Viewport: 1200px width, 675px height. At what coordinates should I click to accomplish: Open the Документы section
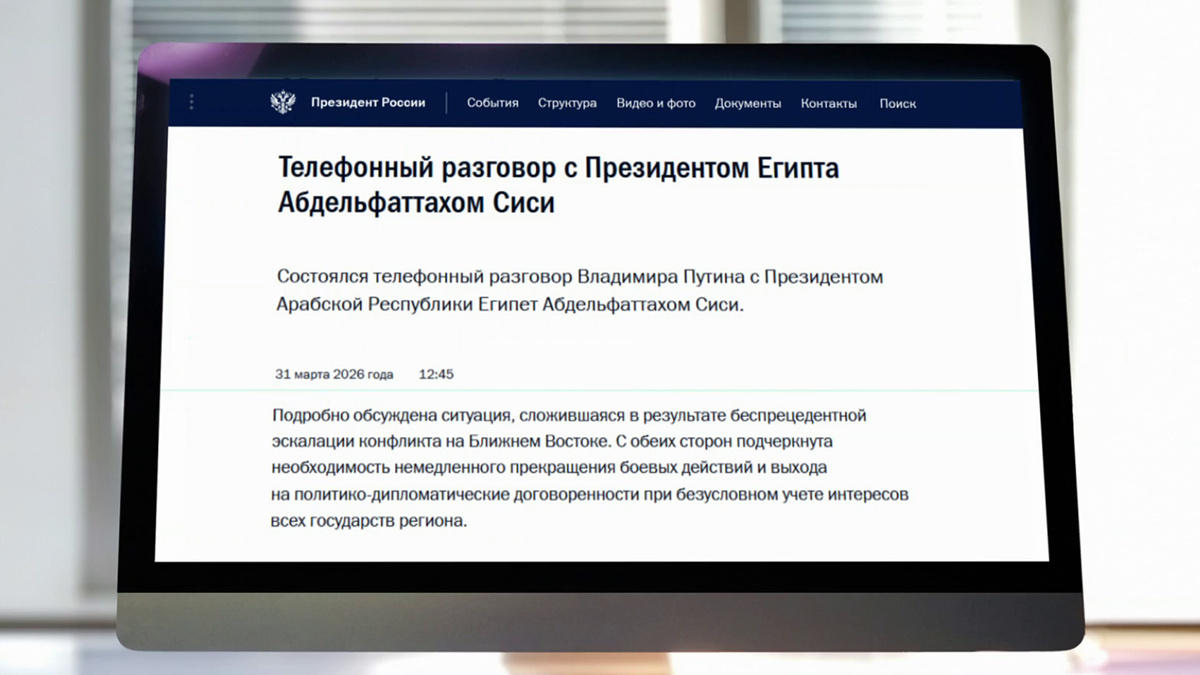click(x=747, y=102)
